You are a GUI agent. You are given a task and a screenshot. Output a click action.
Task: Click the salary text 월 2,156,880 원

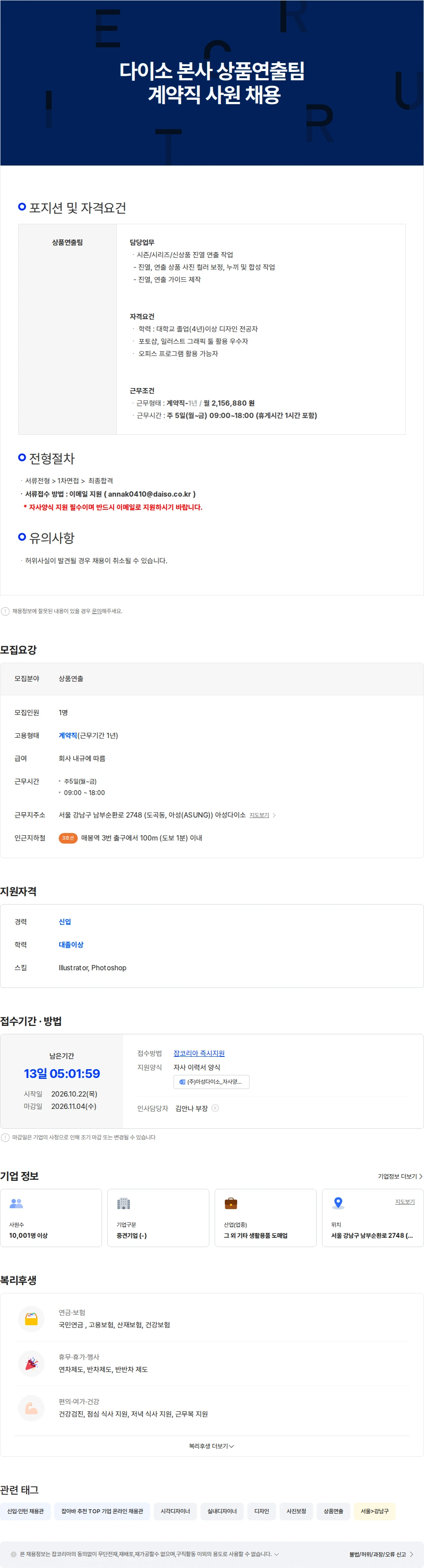pos(229,403)
